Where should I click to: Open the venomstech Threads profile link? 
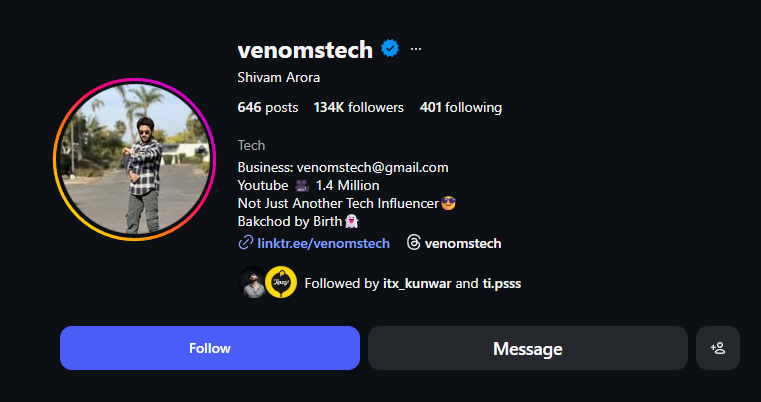tap(463, 243)
